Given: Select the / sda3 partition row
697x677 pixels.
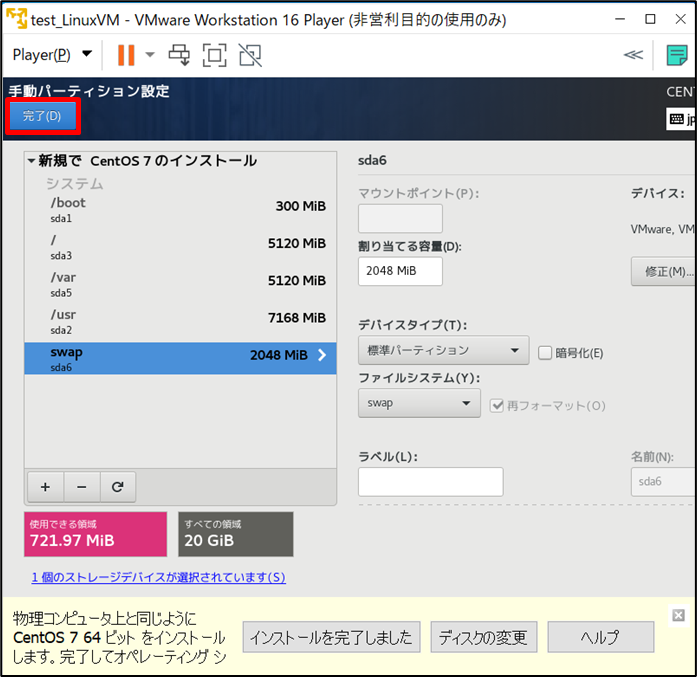Looking at the screenshot, I should pos(180,247).
